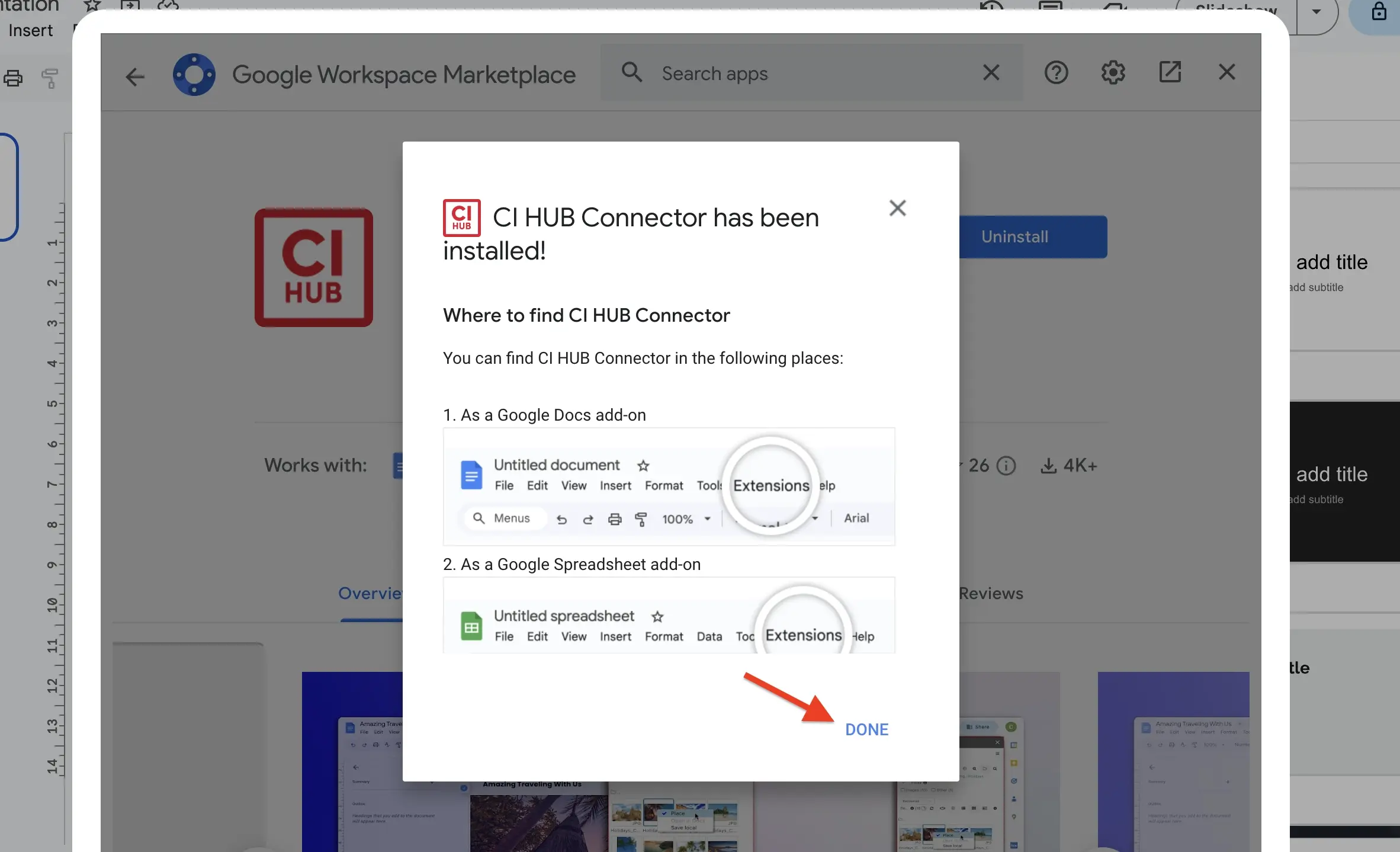Click the Docs icon beside Works with
Screen dimensions: 1400x852
pyautogui.click(x=398, y=465)
